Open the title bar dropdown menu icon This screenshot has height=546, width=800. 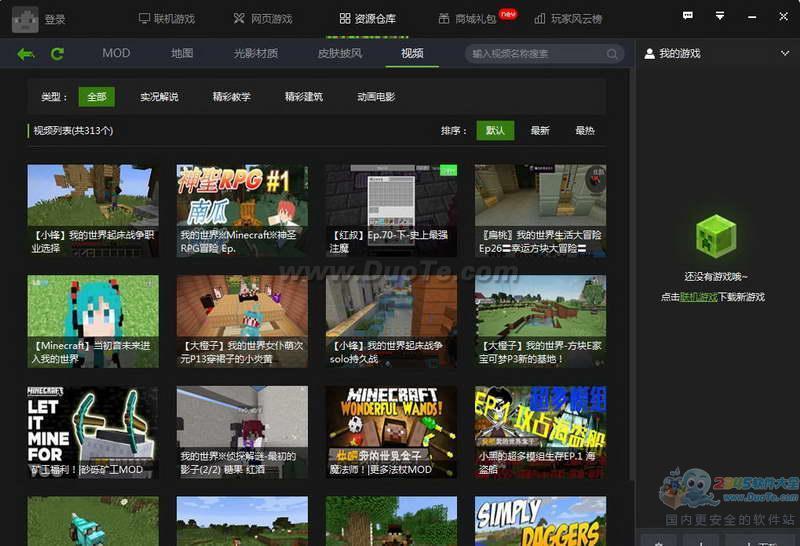[719, 16]
